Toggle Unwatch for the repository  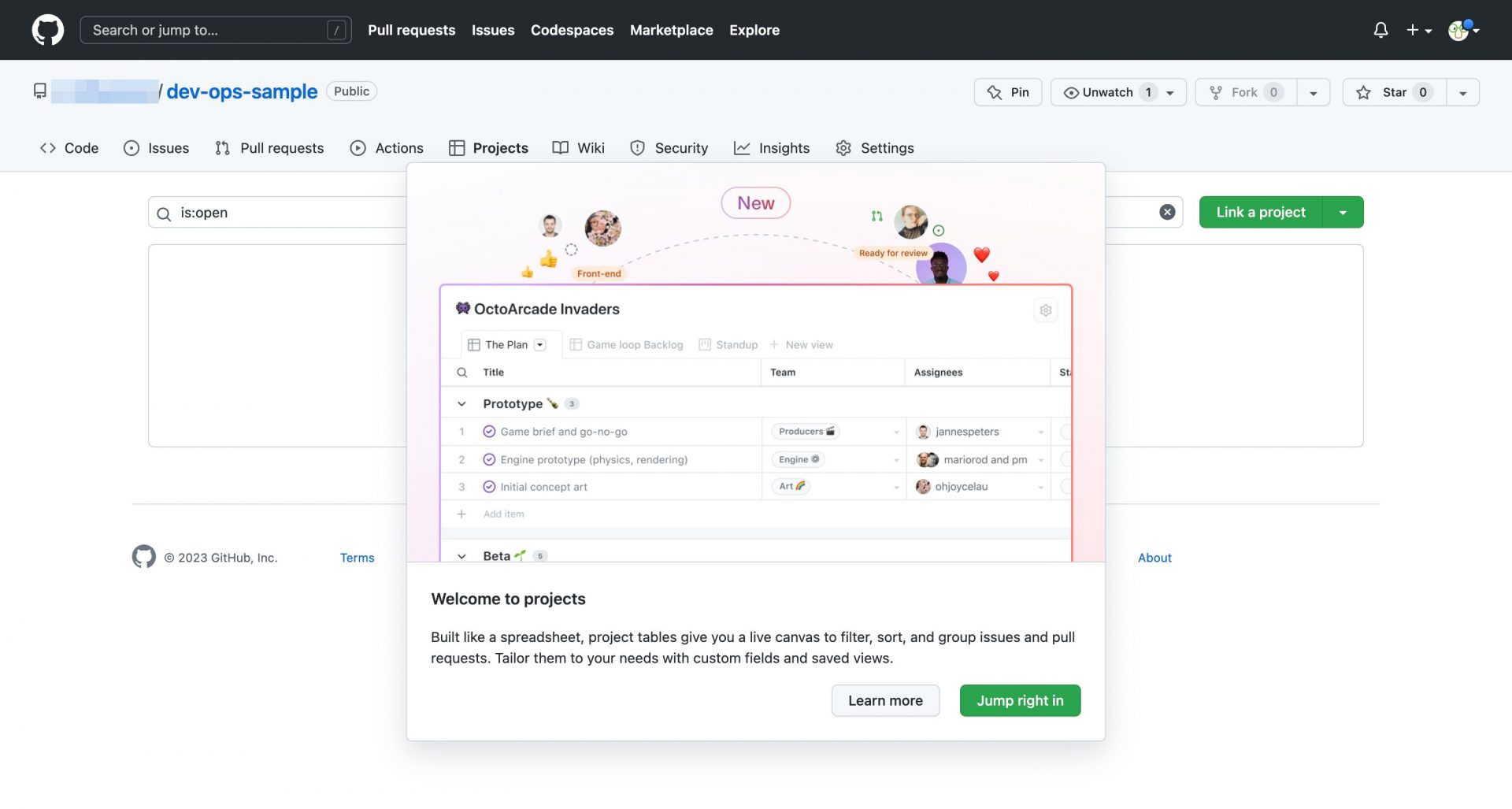(x=1107, y=92)
